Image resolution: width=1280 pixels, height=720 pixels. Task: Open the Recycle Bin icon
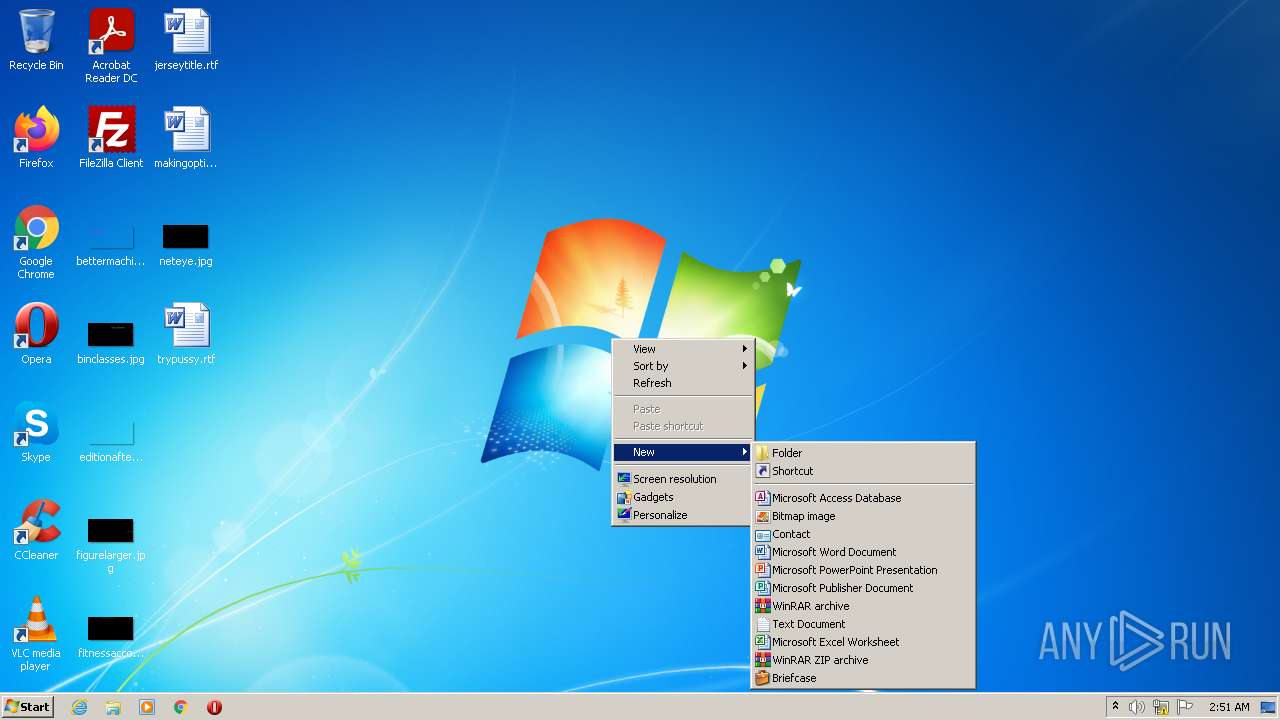coord(36,40)
